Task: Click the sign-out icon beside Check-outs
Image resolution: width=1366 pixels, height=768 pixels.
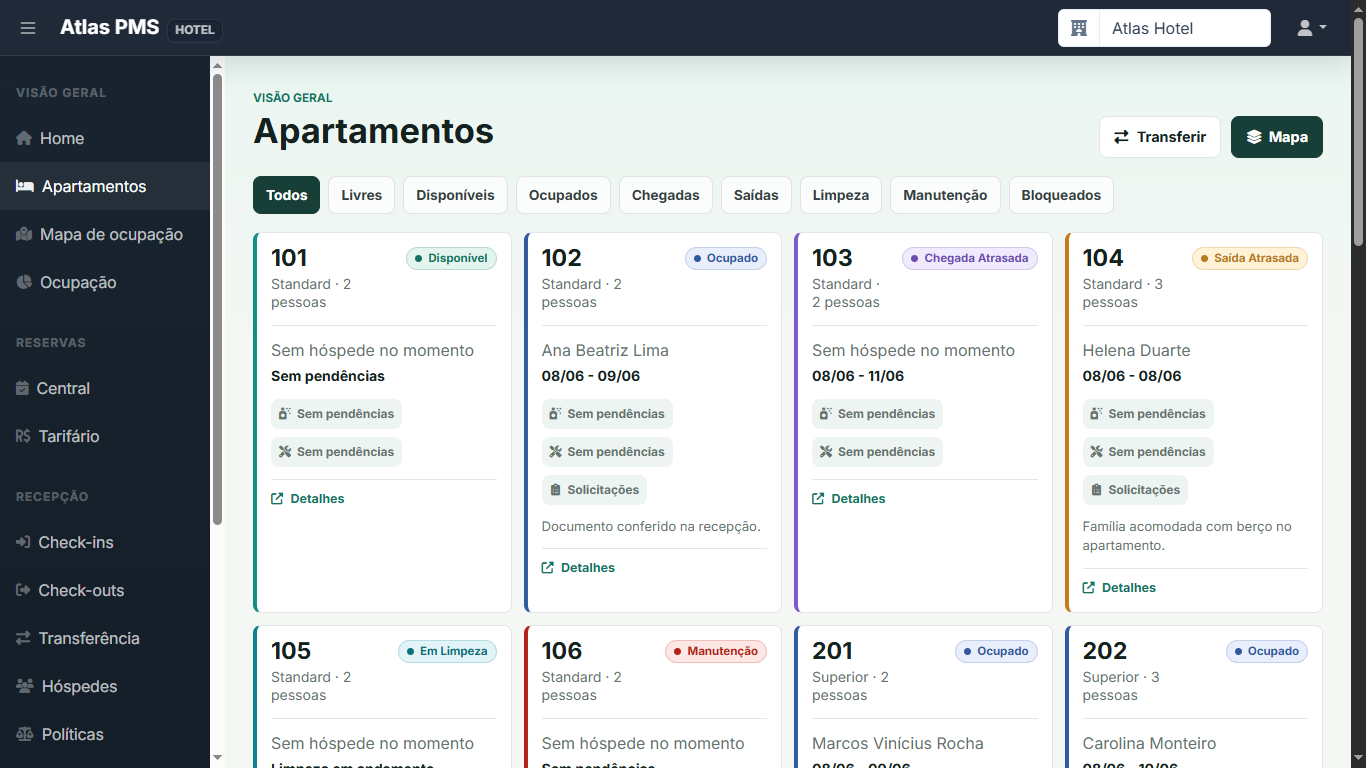Action: click(23, 590)
